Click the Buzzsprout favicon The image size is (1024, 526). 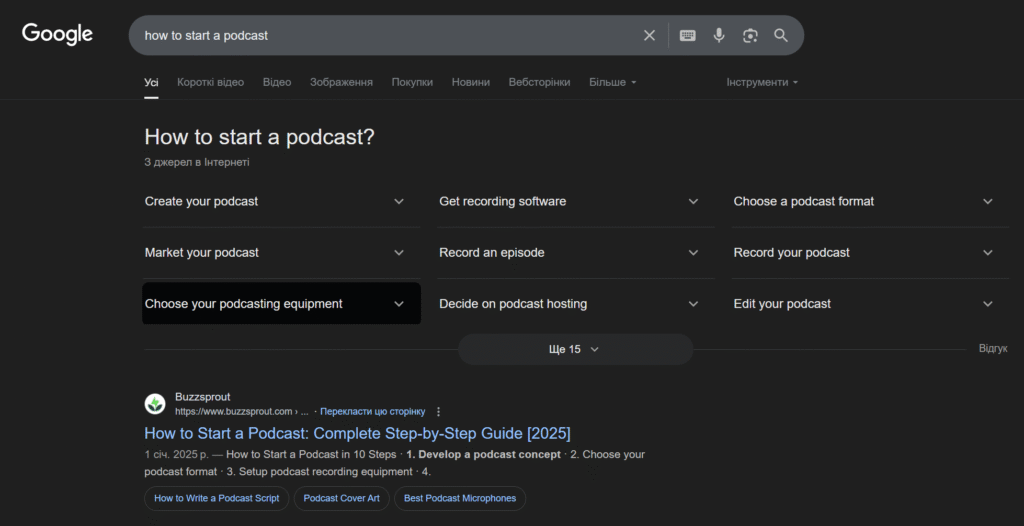click(155, 404)
